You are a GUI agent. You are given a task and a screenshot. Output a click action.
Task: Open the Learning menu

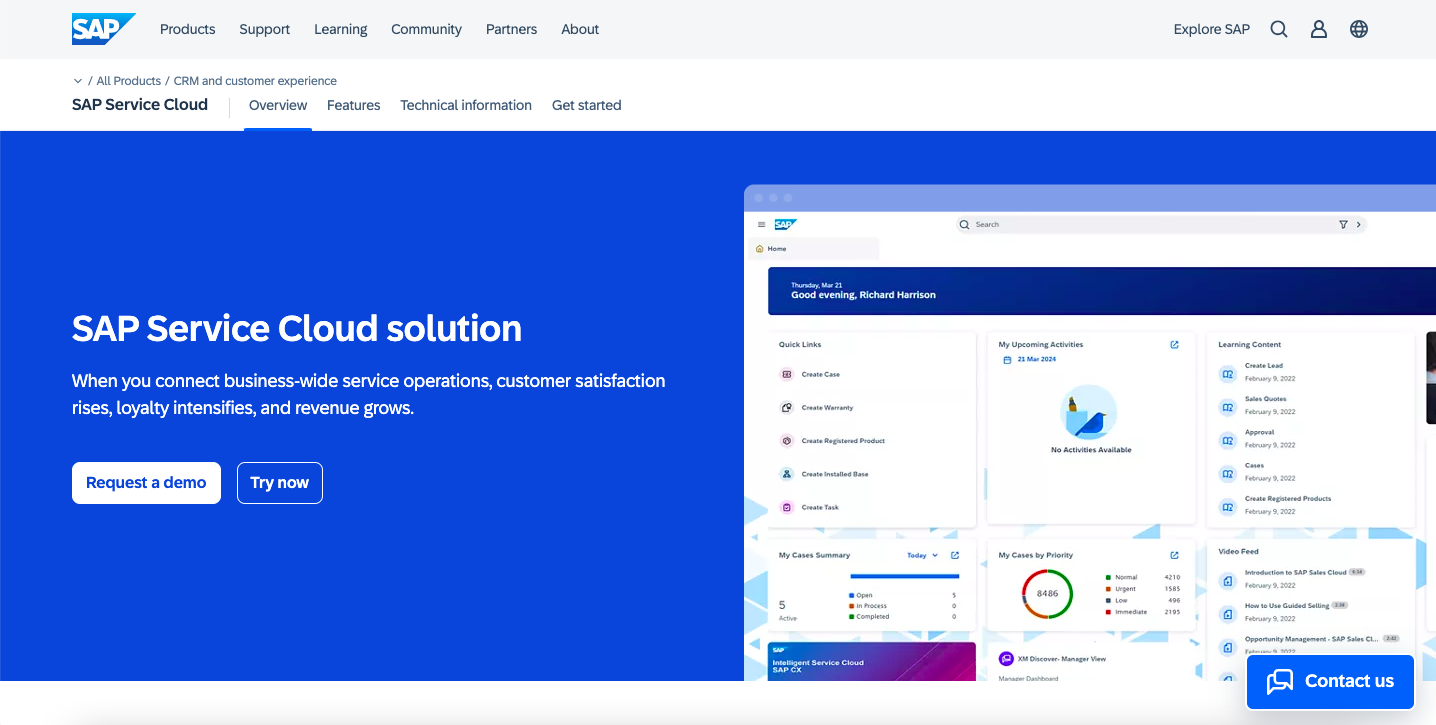(x=341, y=29)
